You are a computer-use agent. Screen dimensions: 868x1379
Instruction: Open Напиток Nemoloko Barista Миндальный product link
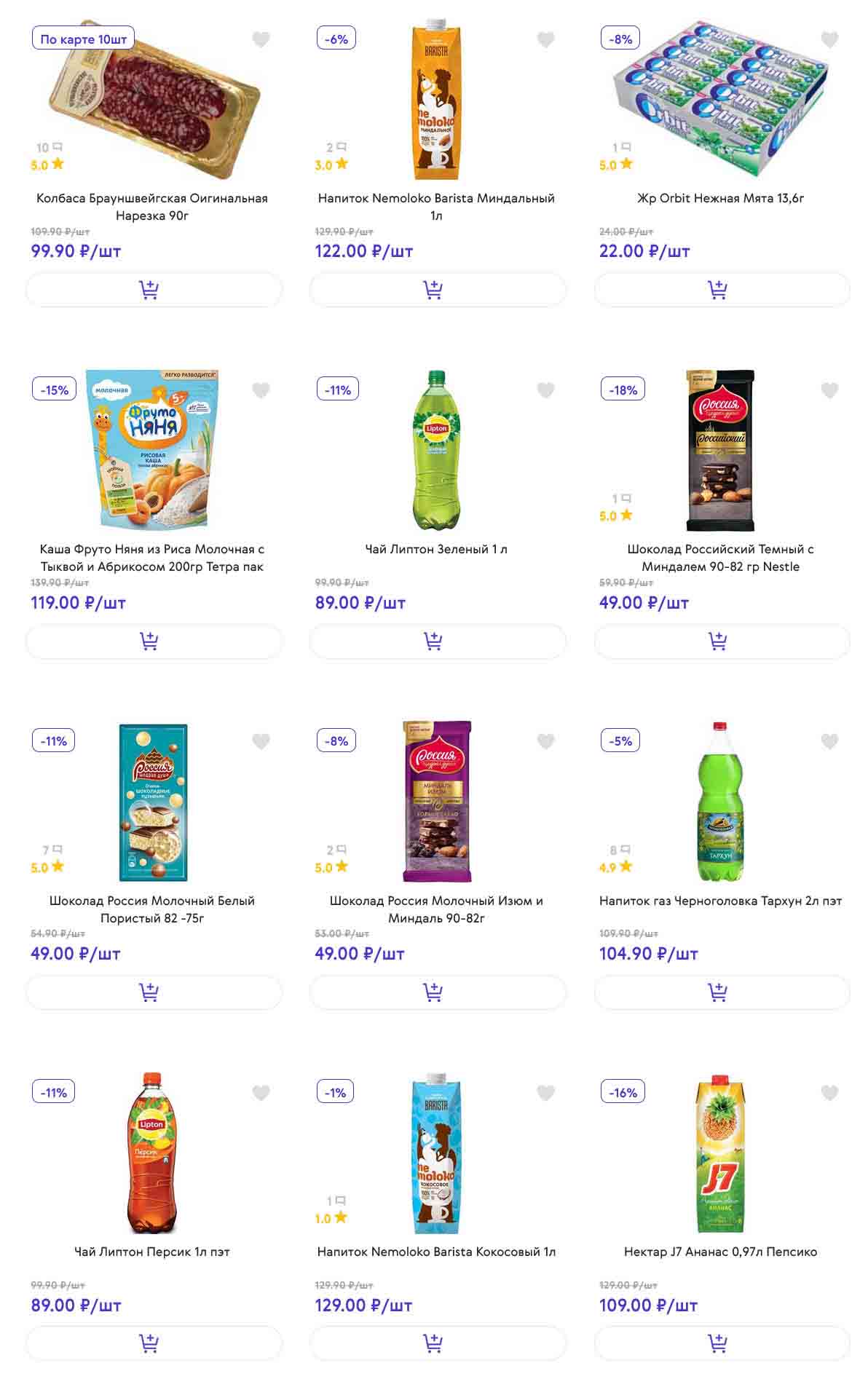point(436,206)
